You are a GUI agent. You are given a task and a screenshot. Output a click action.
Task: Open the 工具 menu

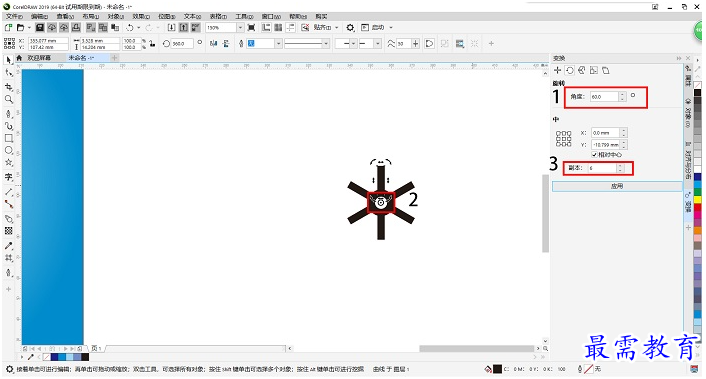pos(244,16)
